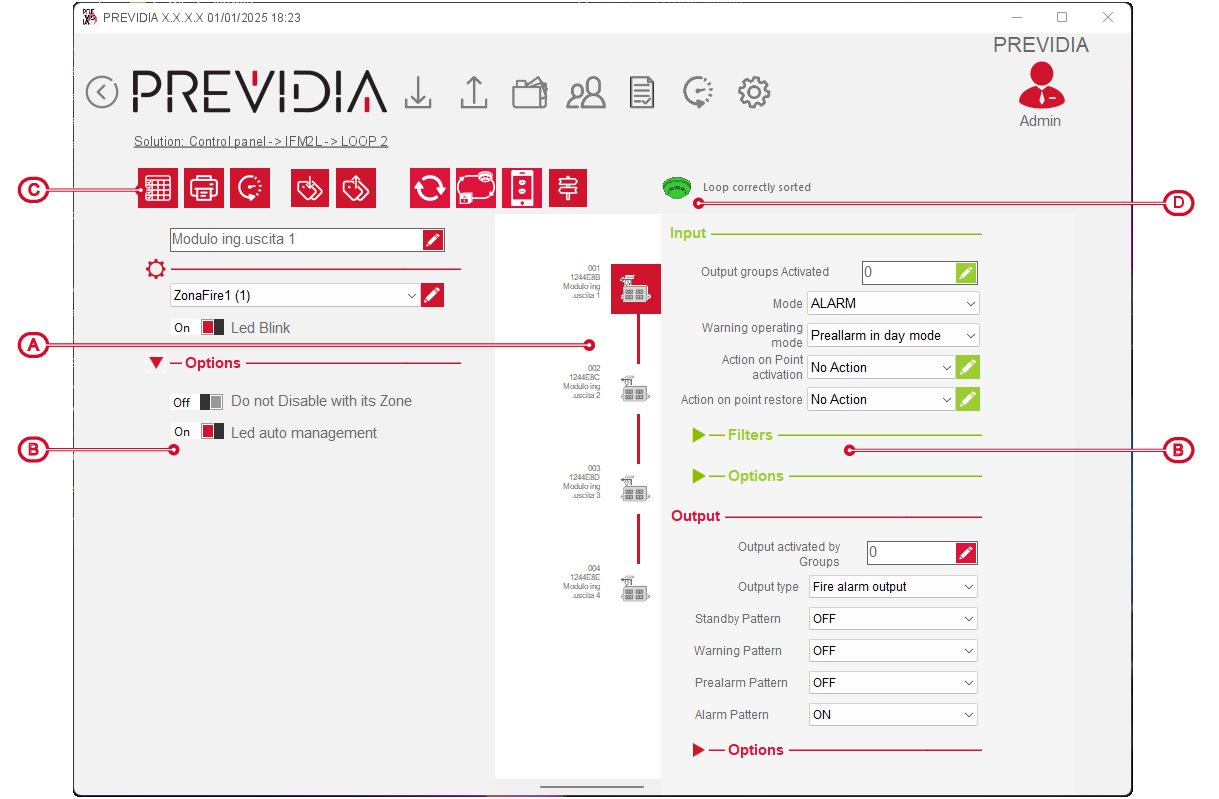Click the Modulo ing.uscita 1 name field
Viewport: 1219px width, 799px height.
295,240
